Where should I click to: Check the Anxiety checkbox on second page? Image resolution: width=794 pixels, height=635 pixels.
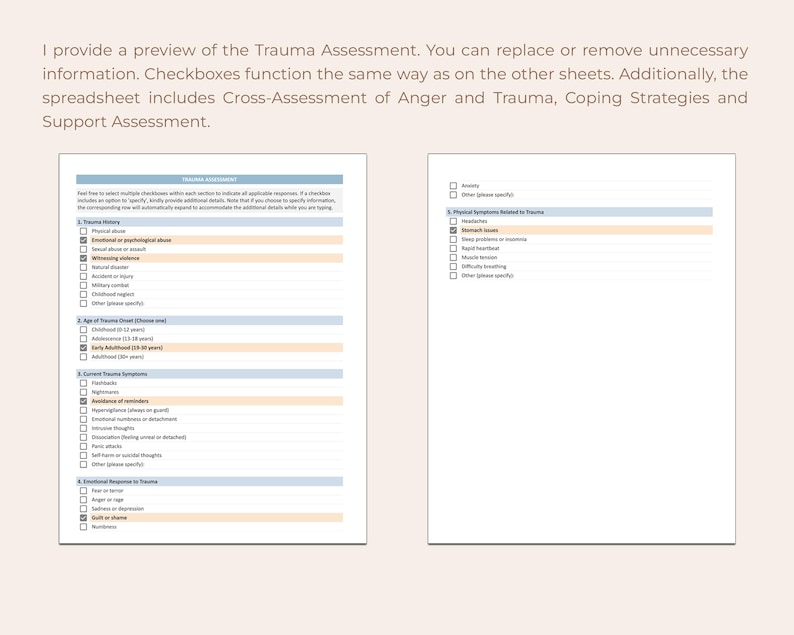pos(453,186)
